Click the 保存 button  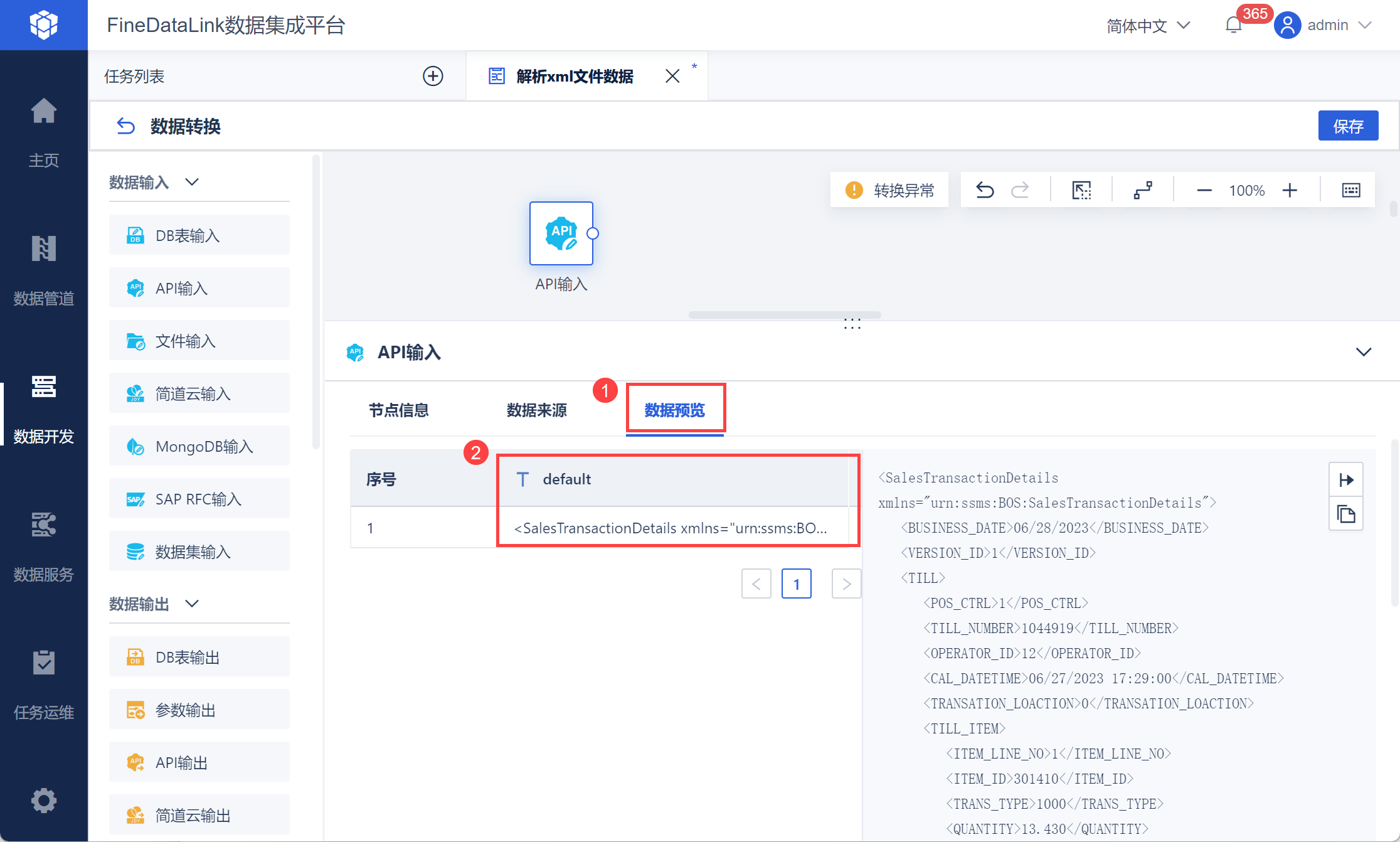1347,126
